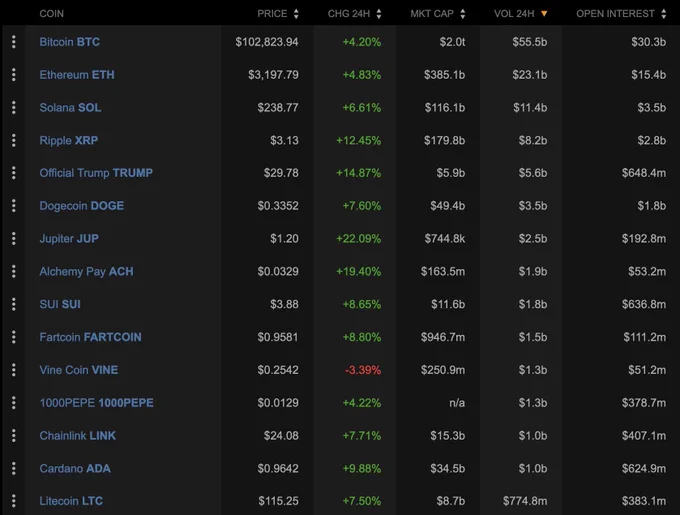This screenshot has height=515, width=680.
Task: Click Chainlink's $407.1m open interest
Action: click(x=644, y=436)
